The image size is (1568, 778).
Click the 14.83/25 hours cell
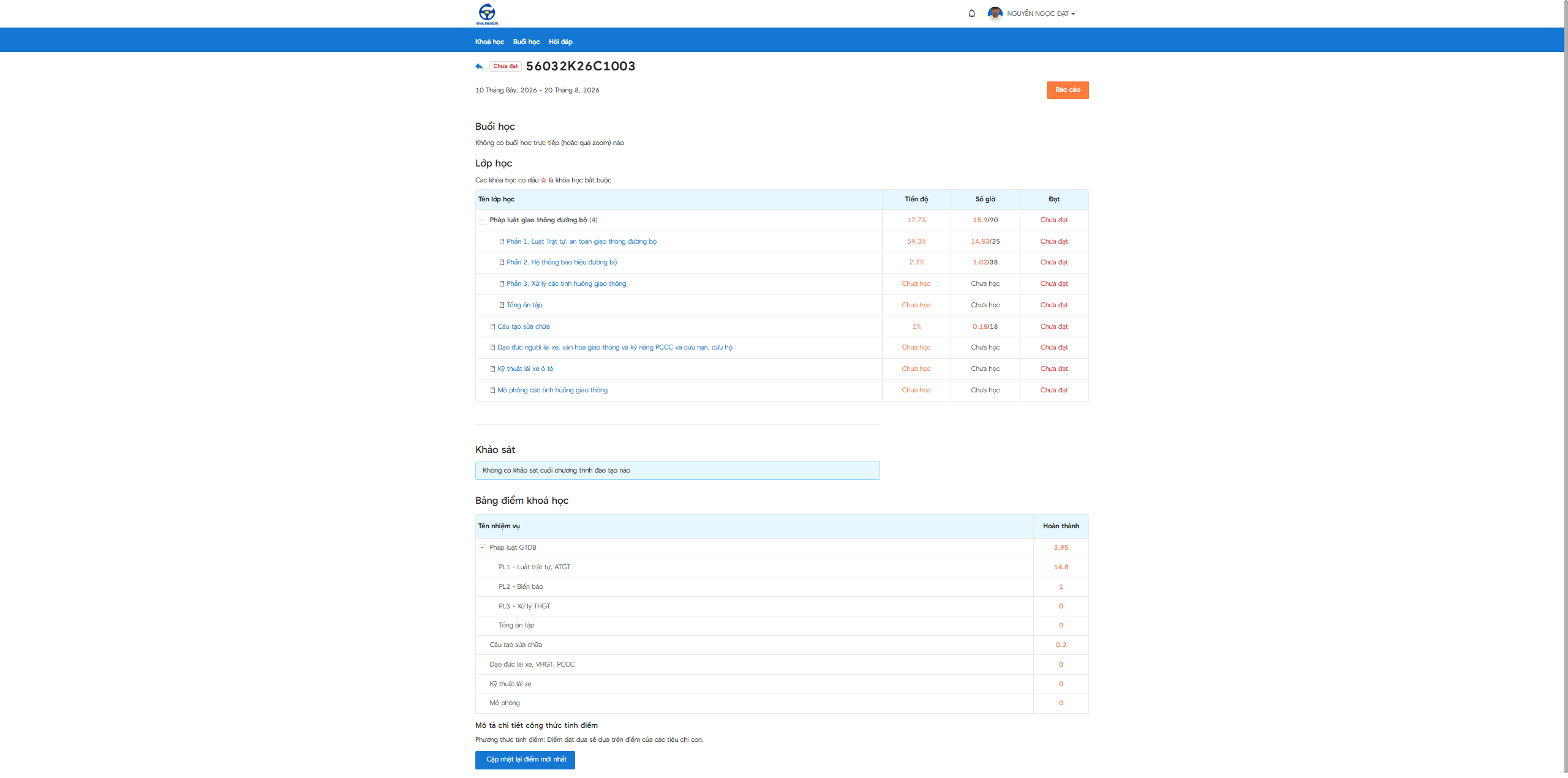[985, 241]
